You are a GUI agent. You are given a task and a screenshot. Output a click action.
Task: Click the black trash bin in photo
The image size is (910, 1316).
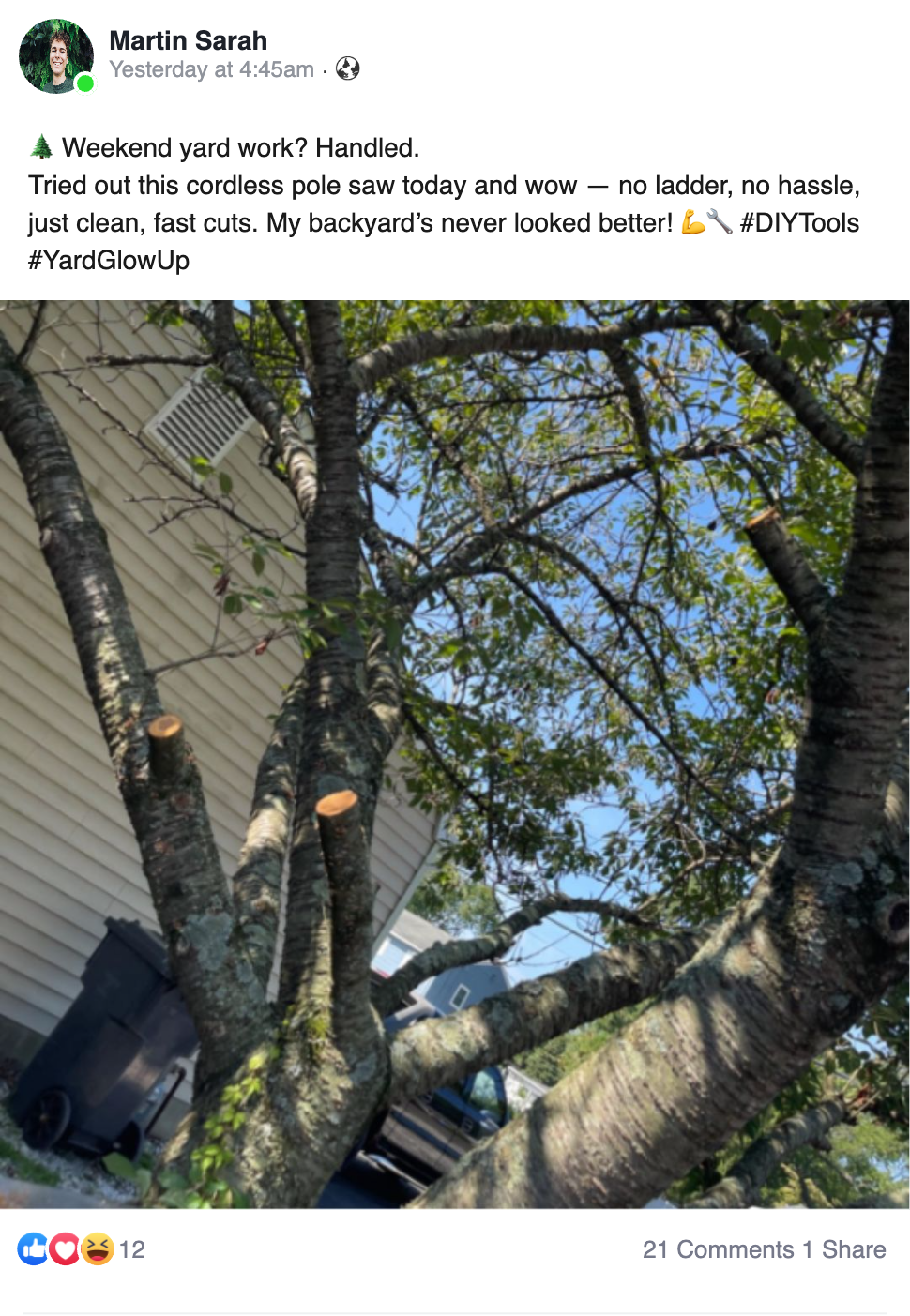(x=101, y=1041)
